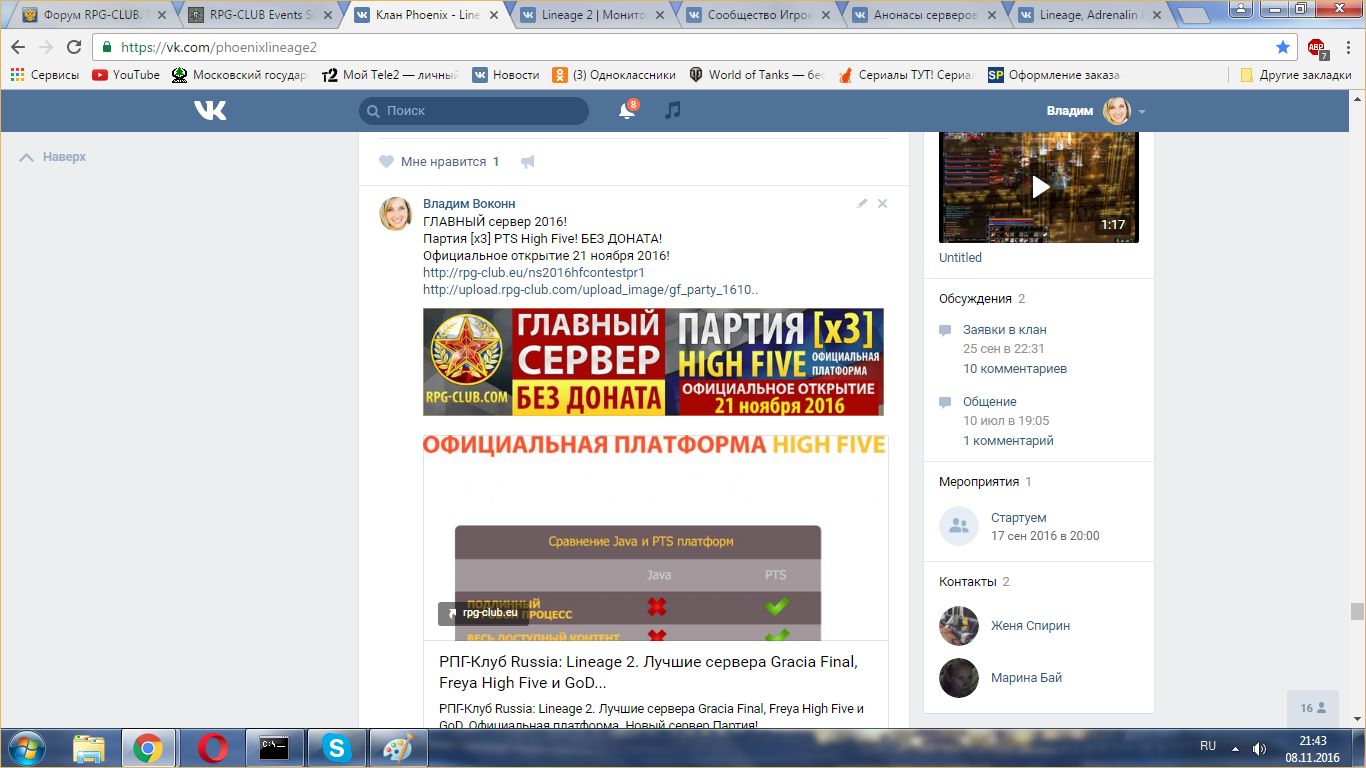Open Владим Воконн author profile name
Viewport: 1366px width, 768px height.
pos(469,203)
